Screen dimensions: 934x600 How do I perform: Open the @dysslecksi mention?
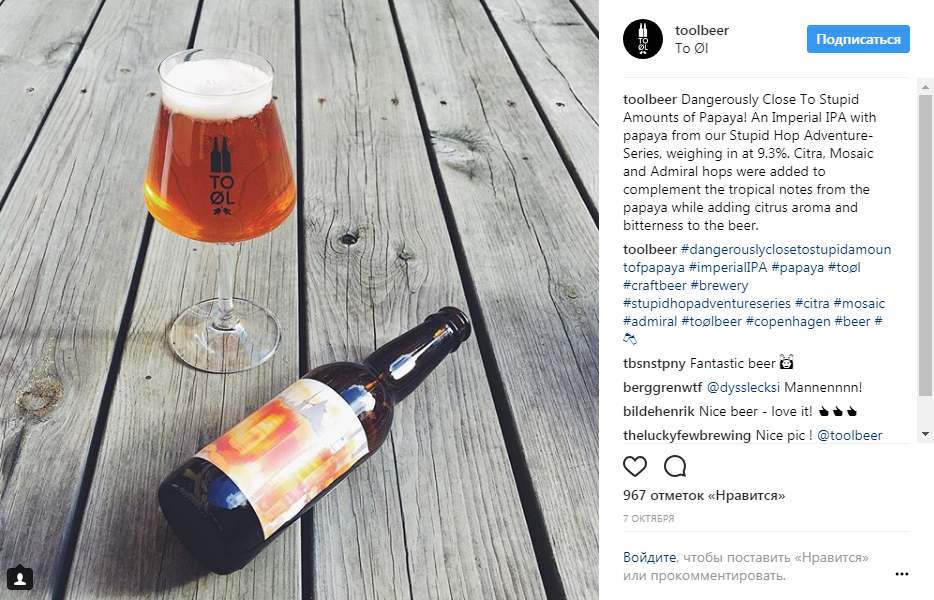click(x=743, y=387)
